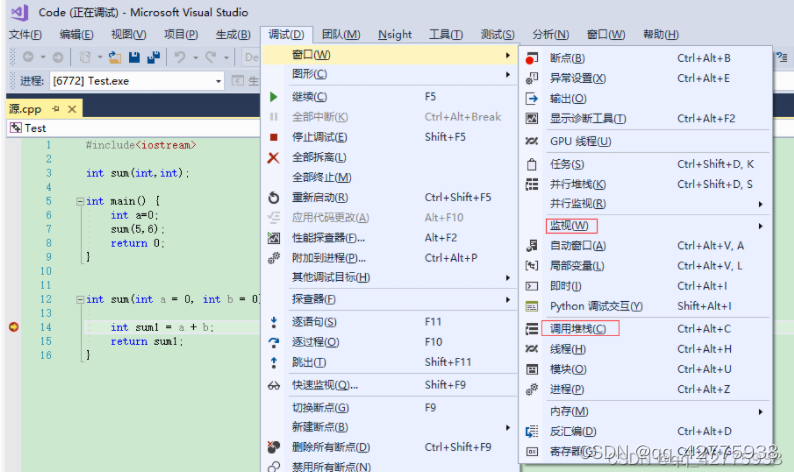Screen dimensions: 794x472
Task: Toggle the pin on the 源.cpp tab
Action: [56, 109]
